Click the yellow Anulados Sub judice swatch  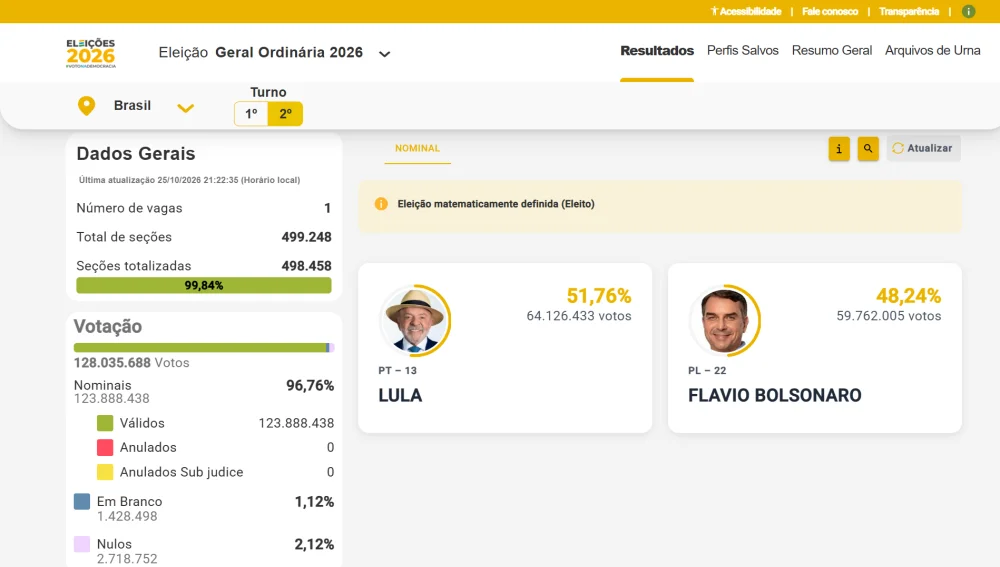click(x=105, y=472)
